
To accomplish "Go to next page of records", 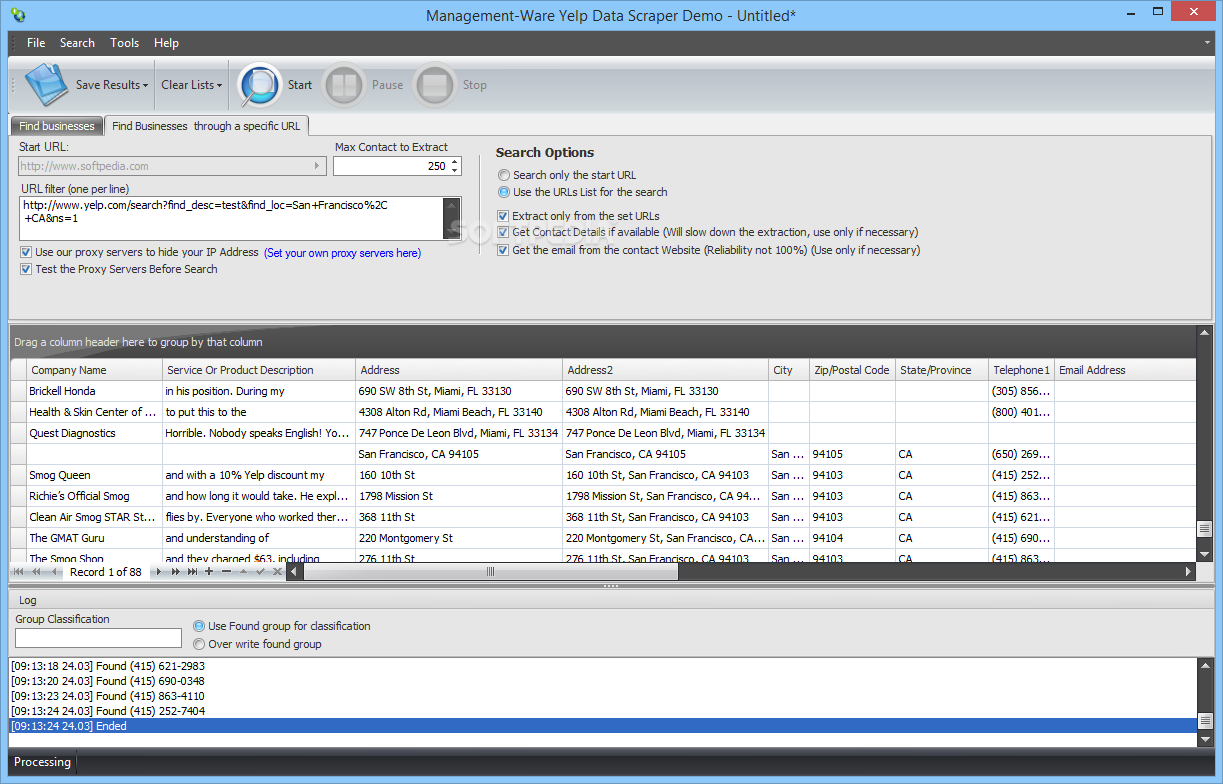I will coord(176,572).
